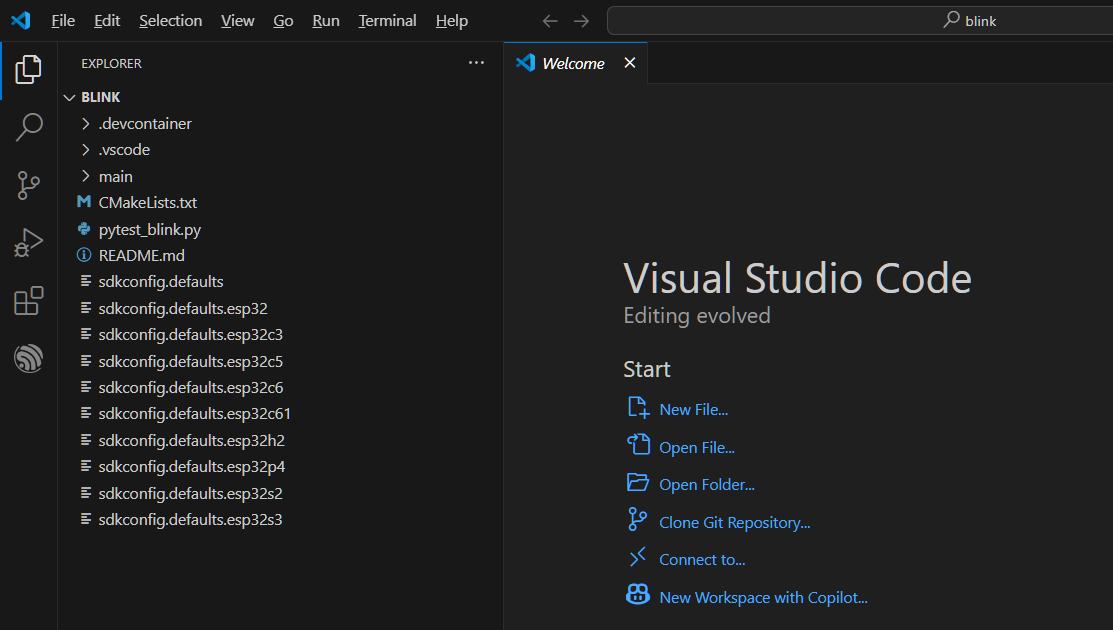The height and width of the screenshot is (630, 1113).
Task: Go back with the left arrow
Action: point(550,21)
